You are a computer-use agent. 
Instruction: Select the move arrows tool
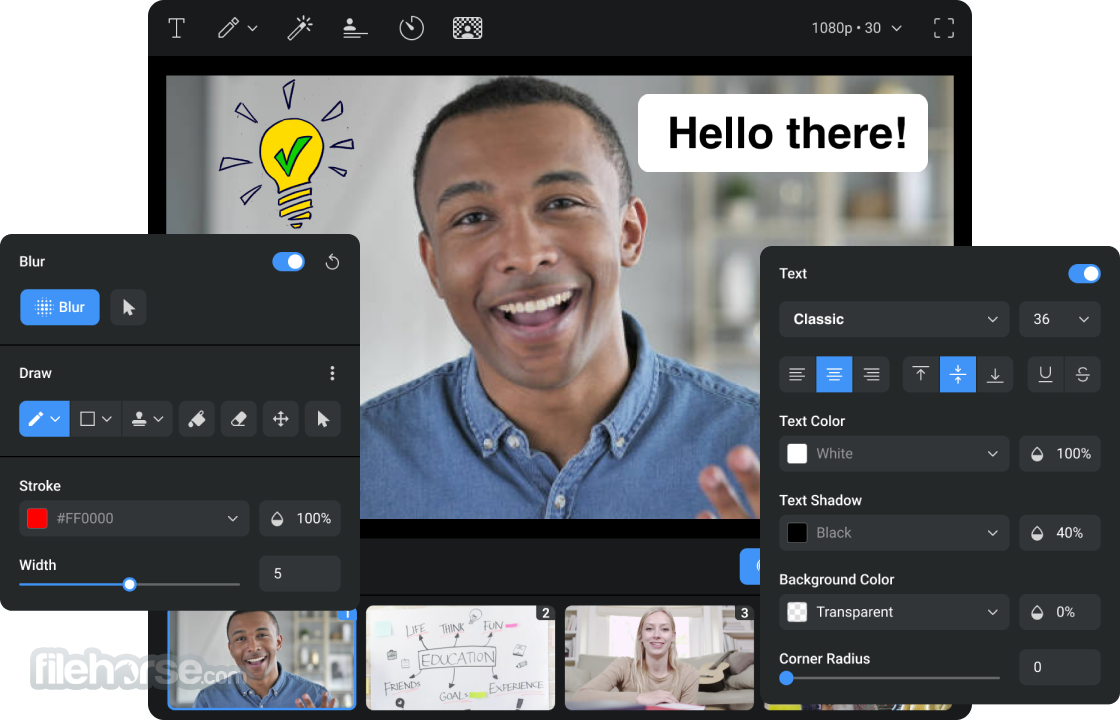pyautogui.click(x=280, y=419)
